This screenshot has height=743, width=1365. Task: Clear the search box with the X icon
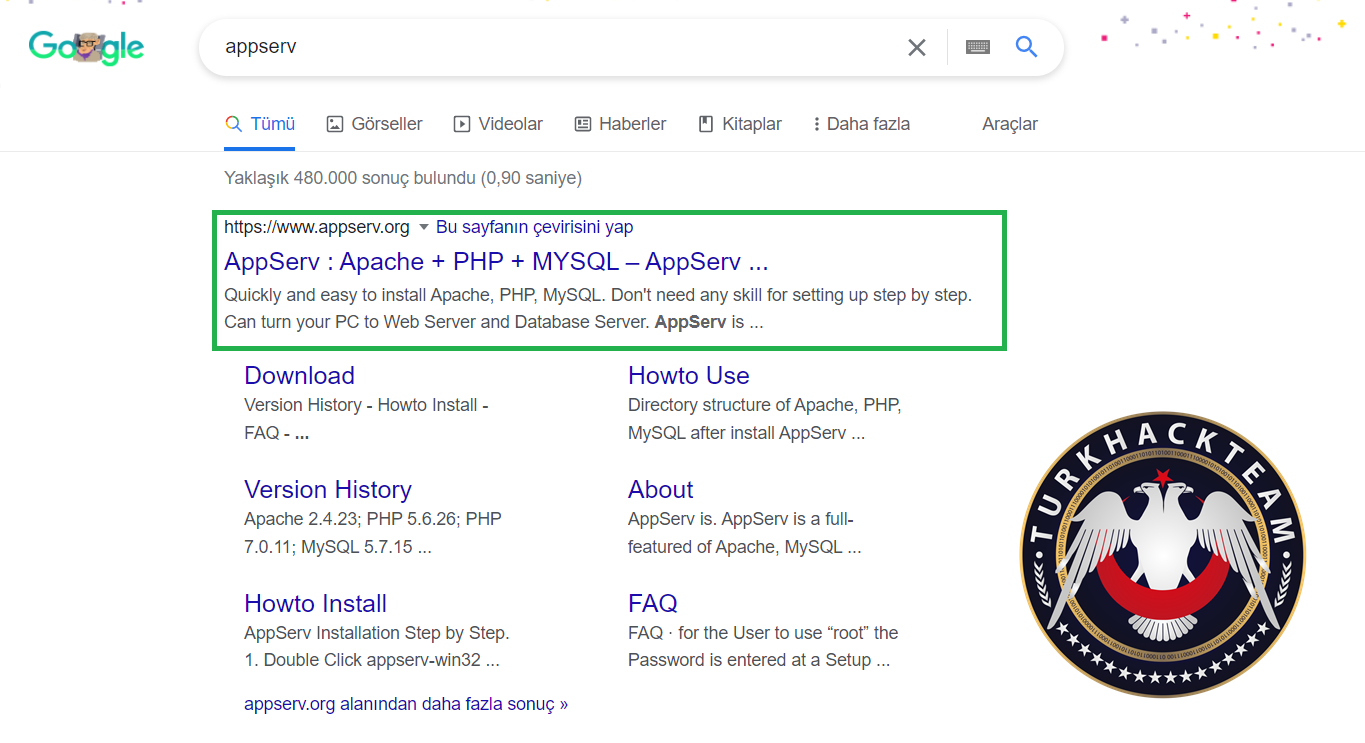pos(916,47)
